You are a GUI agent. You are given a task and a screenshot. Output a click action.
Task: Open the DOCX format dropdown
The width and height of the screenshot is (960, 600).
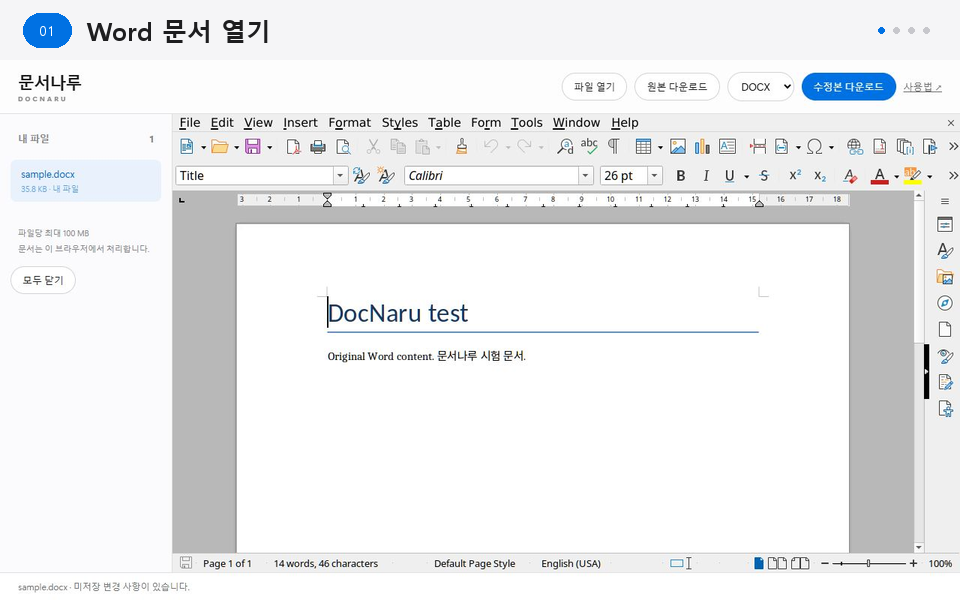click(x=760, y=87)
